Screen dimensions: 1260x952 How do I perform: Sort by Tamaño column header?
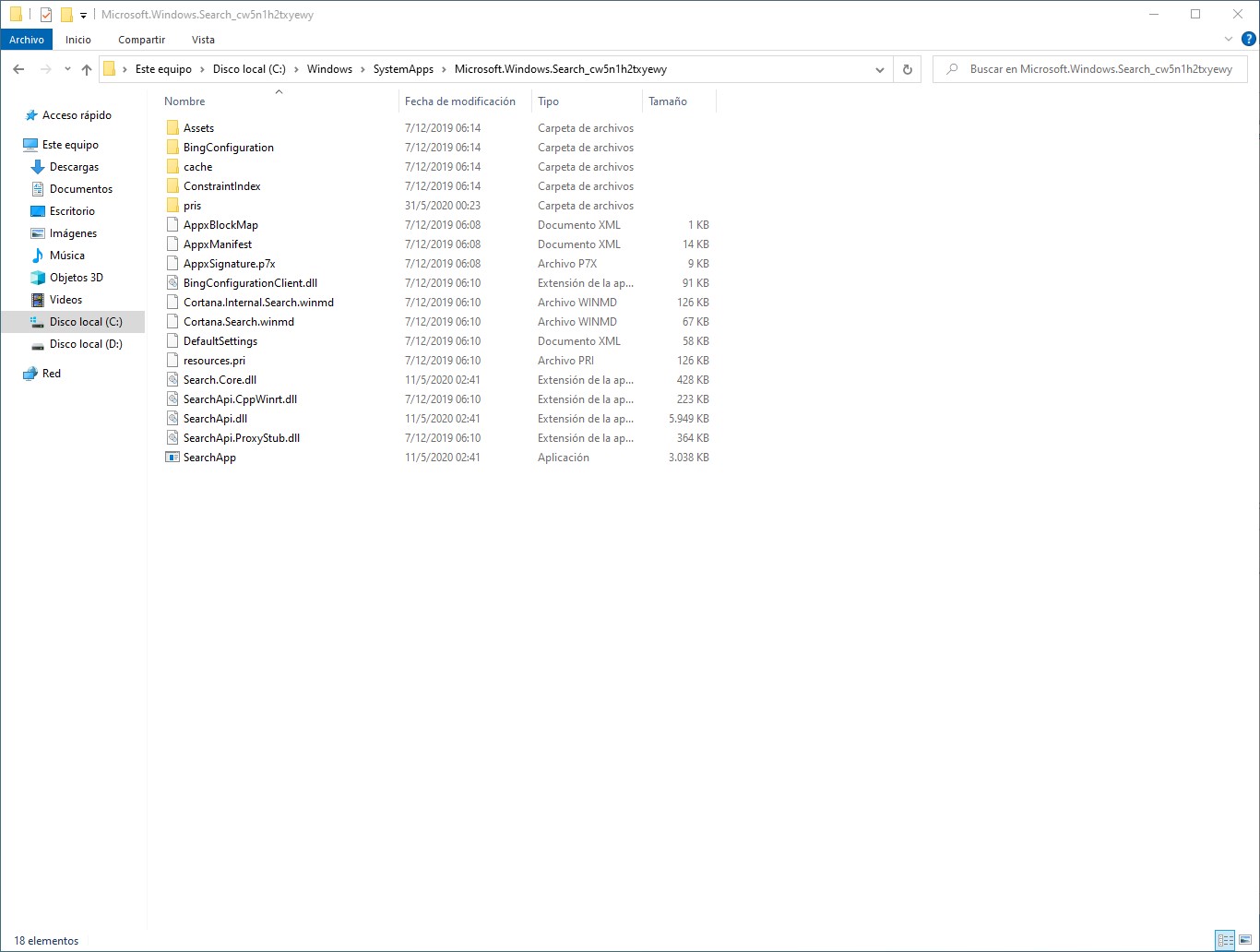pyautogui.click(x=668, y=101)
